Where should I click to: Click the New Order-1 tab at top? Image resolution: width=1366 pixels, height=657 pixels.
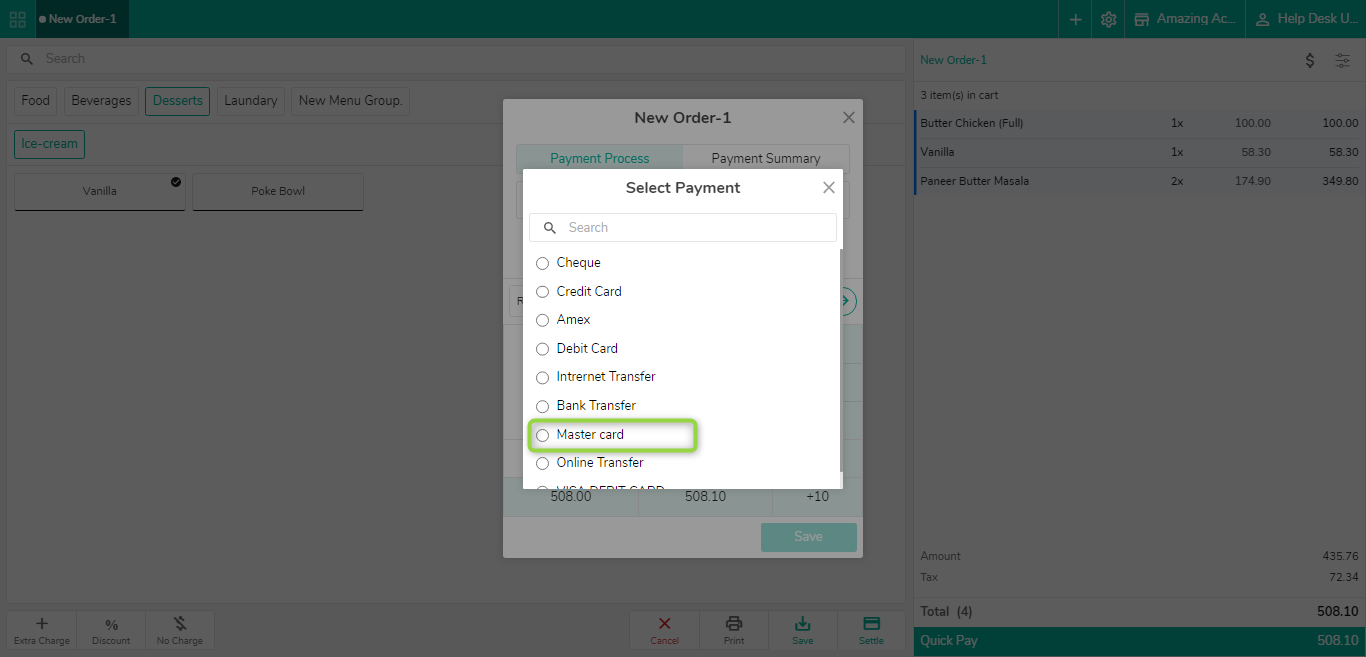point(82,19)
